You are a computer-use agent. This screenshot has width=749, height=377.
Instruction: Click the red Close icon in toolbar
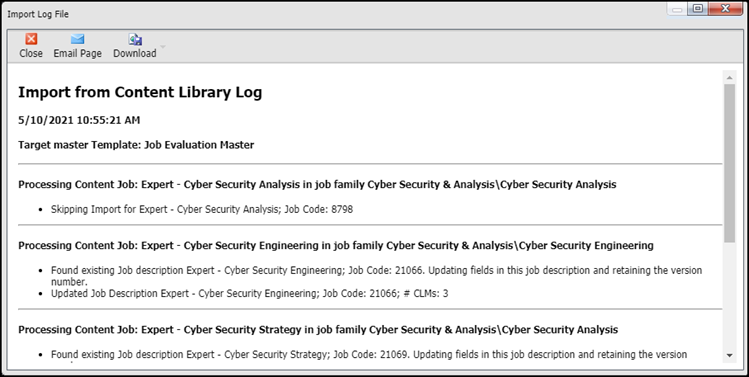pyautogui.click(x=31, y=39)
